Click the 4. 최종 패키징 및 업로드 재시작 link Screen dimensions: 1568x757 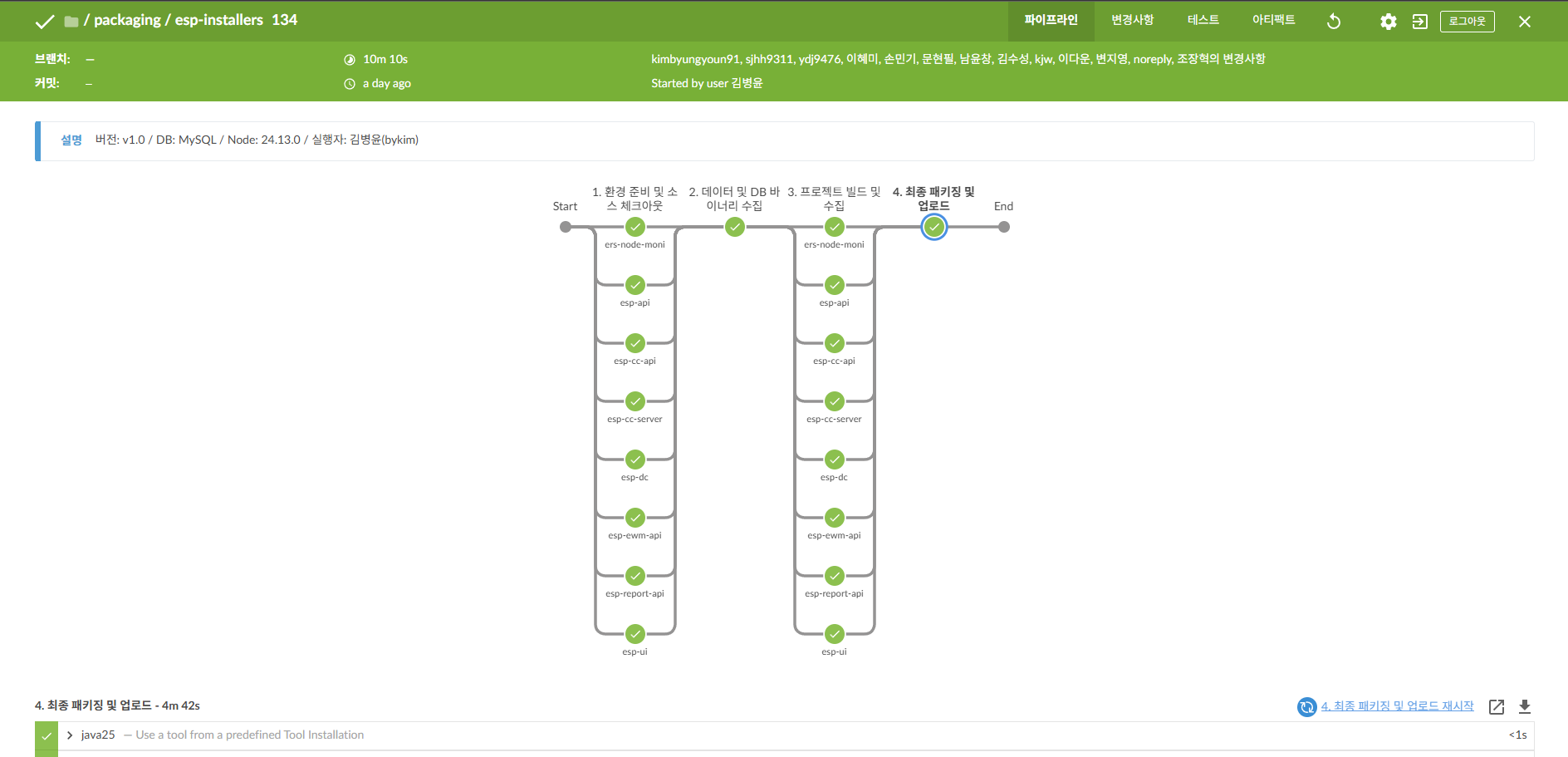tap(1398, 705)
